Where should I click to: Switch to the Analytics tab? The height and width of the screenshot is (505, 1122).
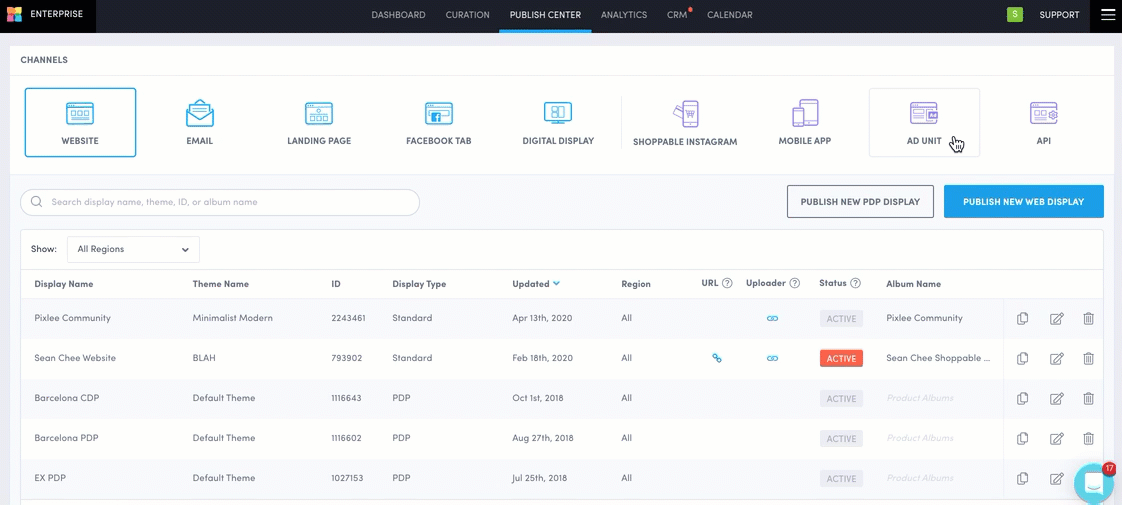(624, 15)
